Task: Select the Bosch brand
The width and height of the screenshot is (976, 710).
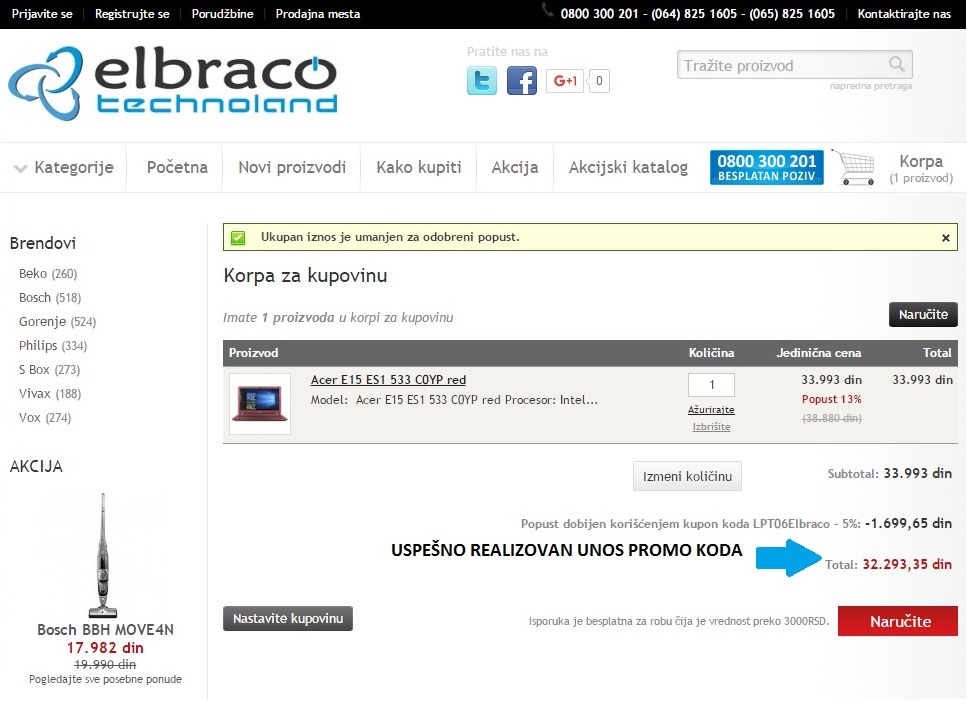Action: coord(50,298)
